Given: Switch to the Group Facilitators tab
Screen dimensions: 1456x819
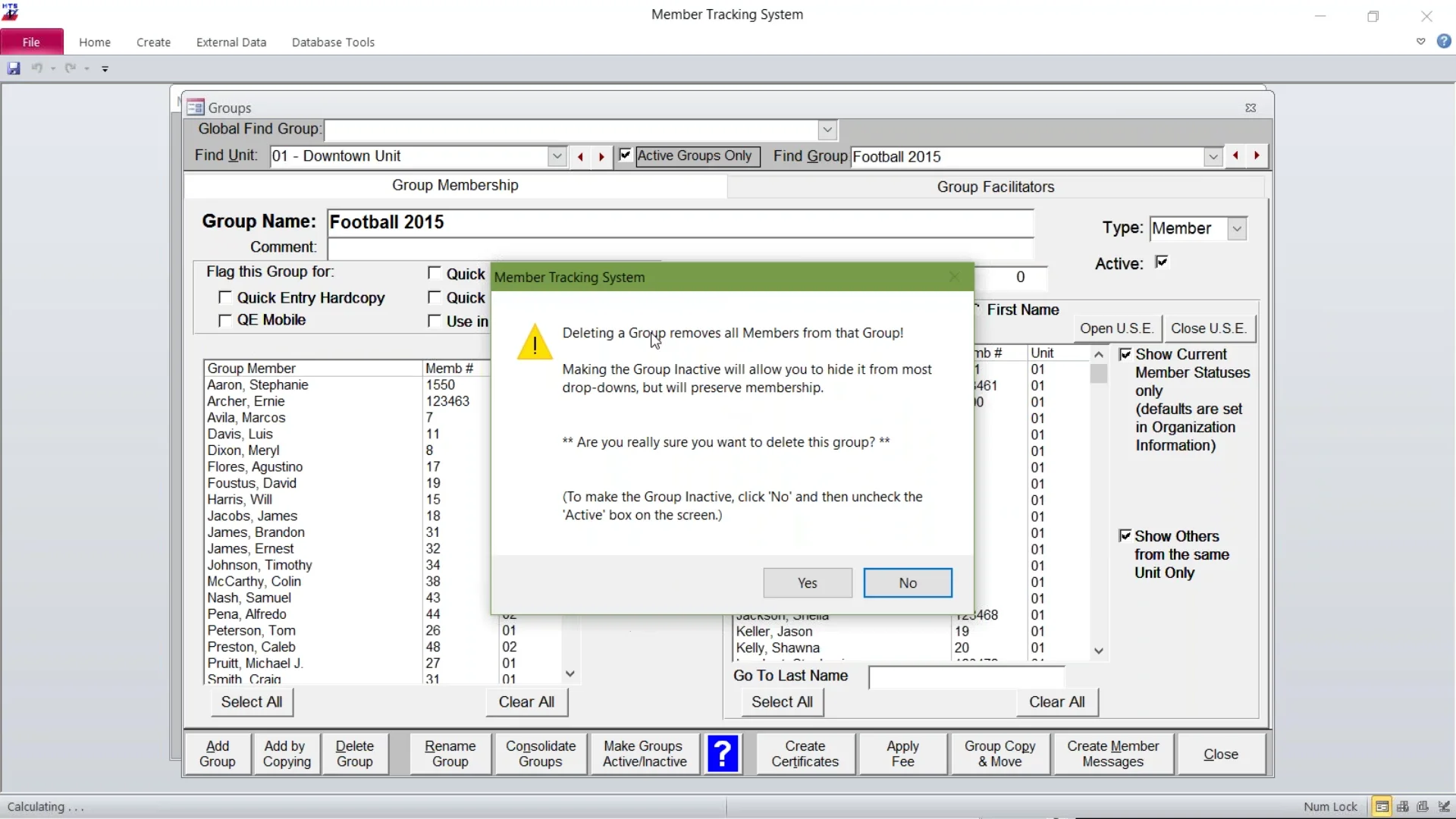Looking at the screenshot, I should (996, 187).
